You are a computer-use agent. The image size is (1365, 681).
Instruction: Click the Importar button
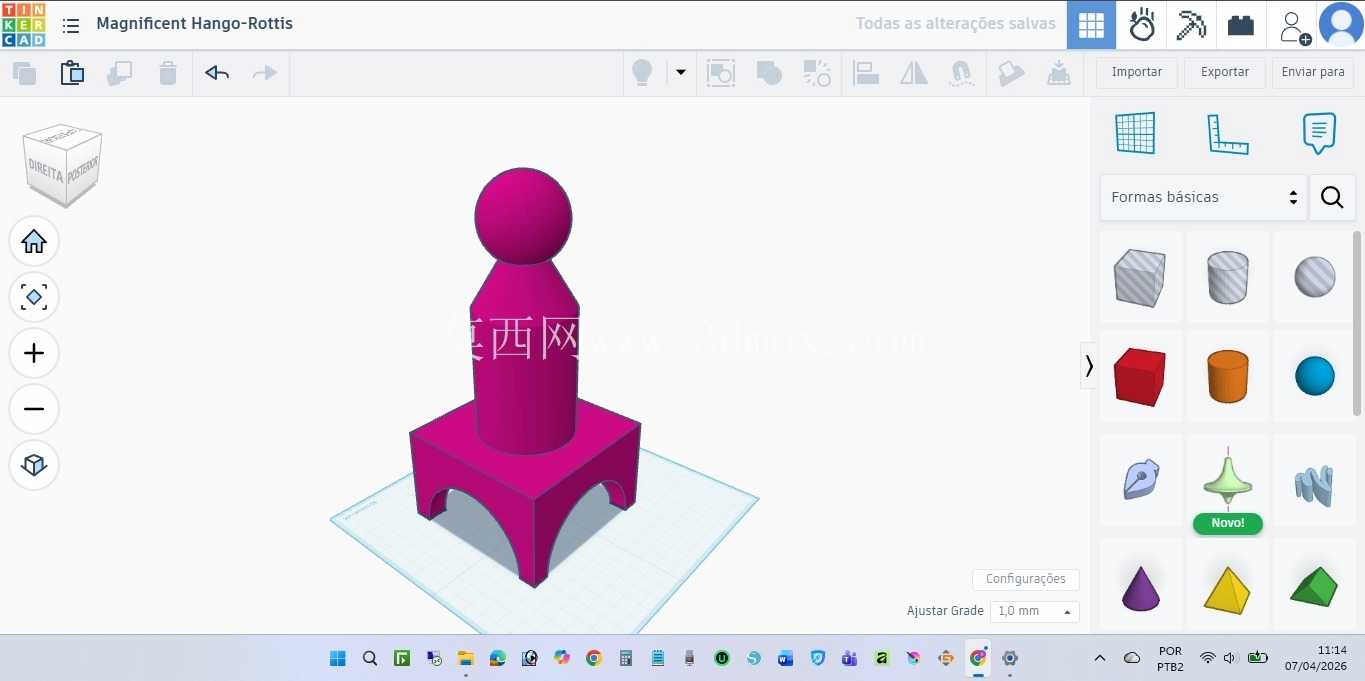(1137, 72)
